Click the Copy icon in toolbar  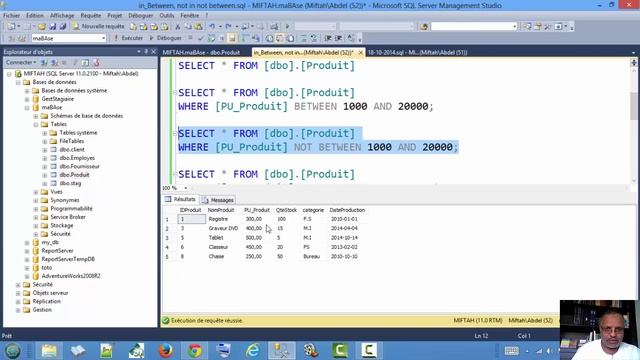coord(188,27)
